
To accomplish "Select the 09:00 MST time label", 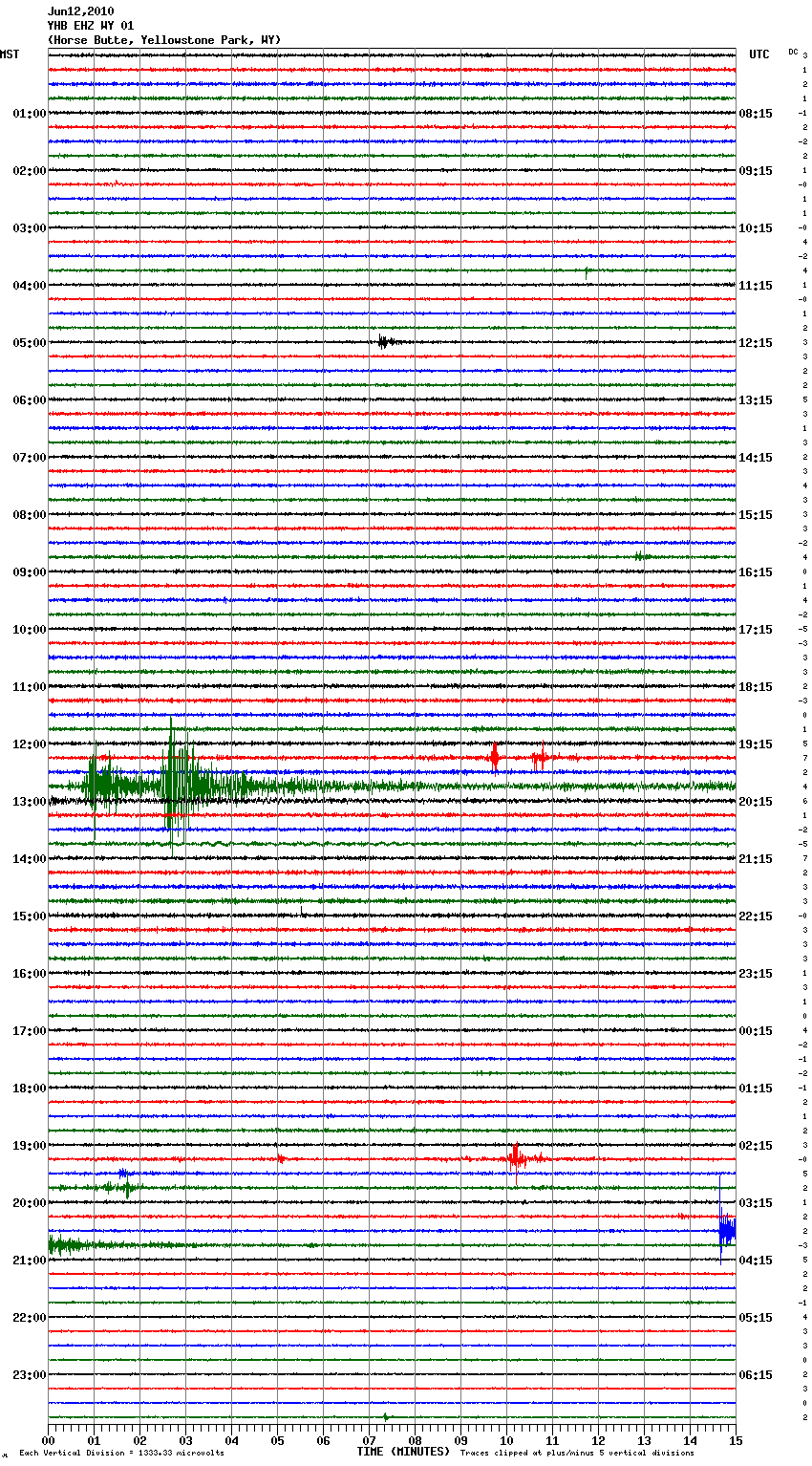I will point(29,572).
